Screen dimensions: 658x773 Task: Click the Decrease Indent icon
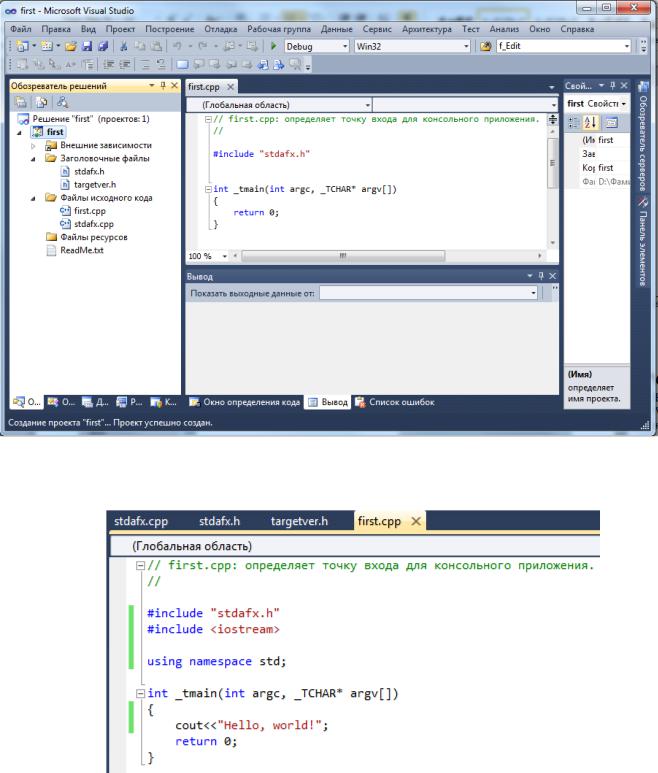109,65
